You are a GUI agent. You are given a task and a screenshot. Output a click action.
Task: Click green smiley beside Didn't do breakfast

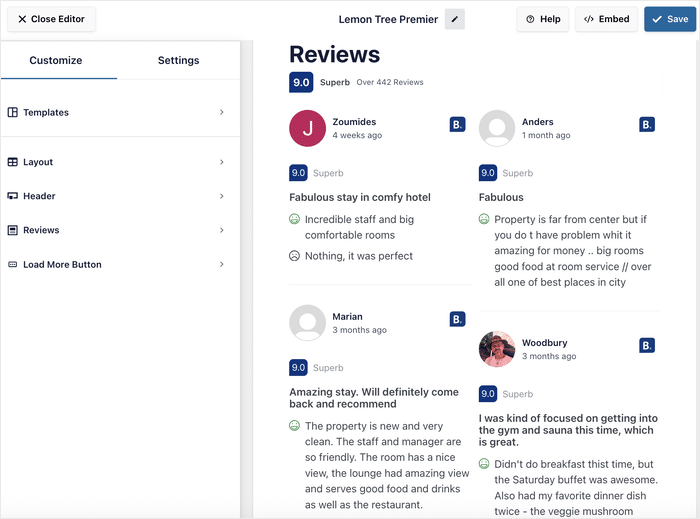(x=484, y=464)
